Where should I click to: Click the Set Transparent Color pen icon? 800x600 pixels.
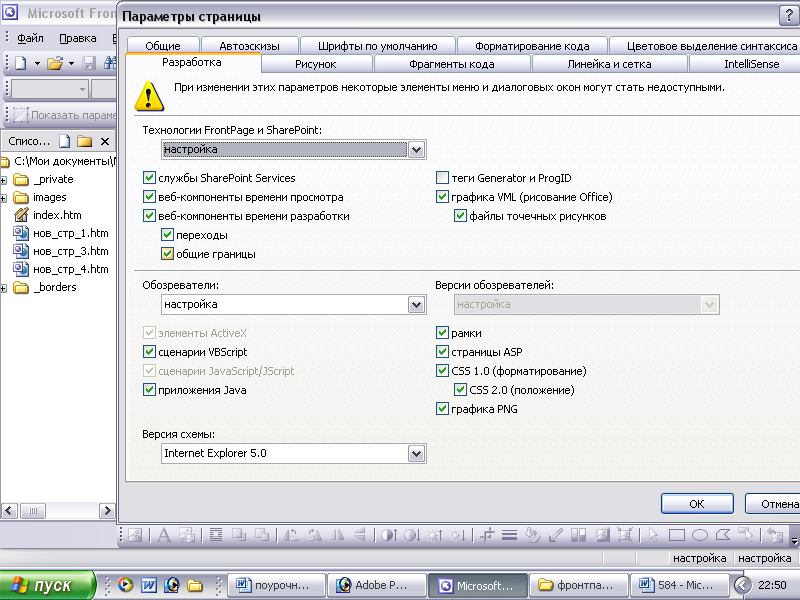tap(555, 535)
